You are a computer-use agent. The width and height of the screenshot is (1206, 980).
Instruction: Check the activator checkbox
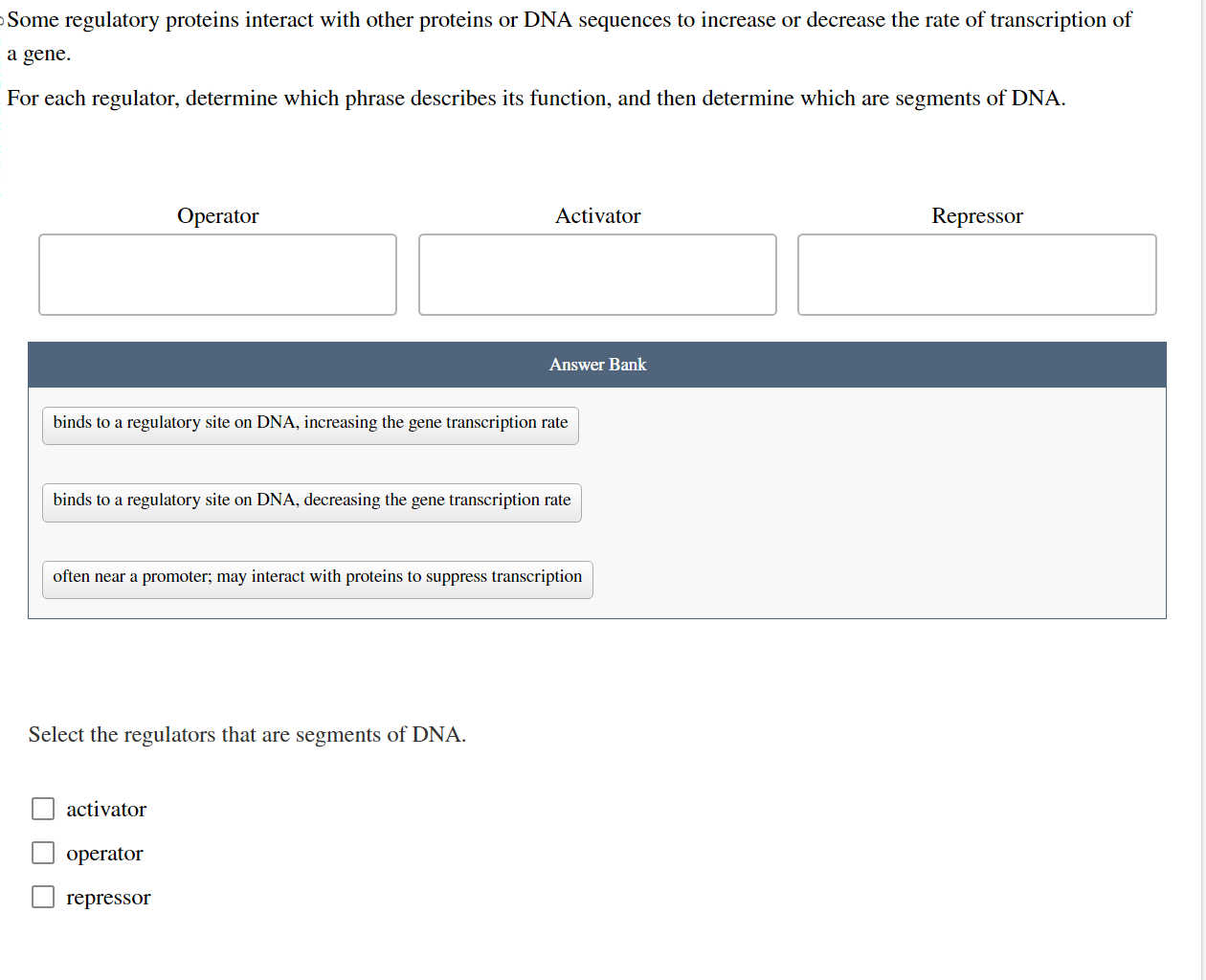(x=42, y=808)
